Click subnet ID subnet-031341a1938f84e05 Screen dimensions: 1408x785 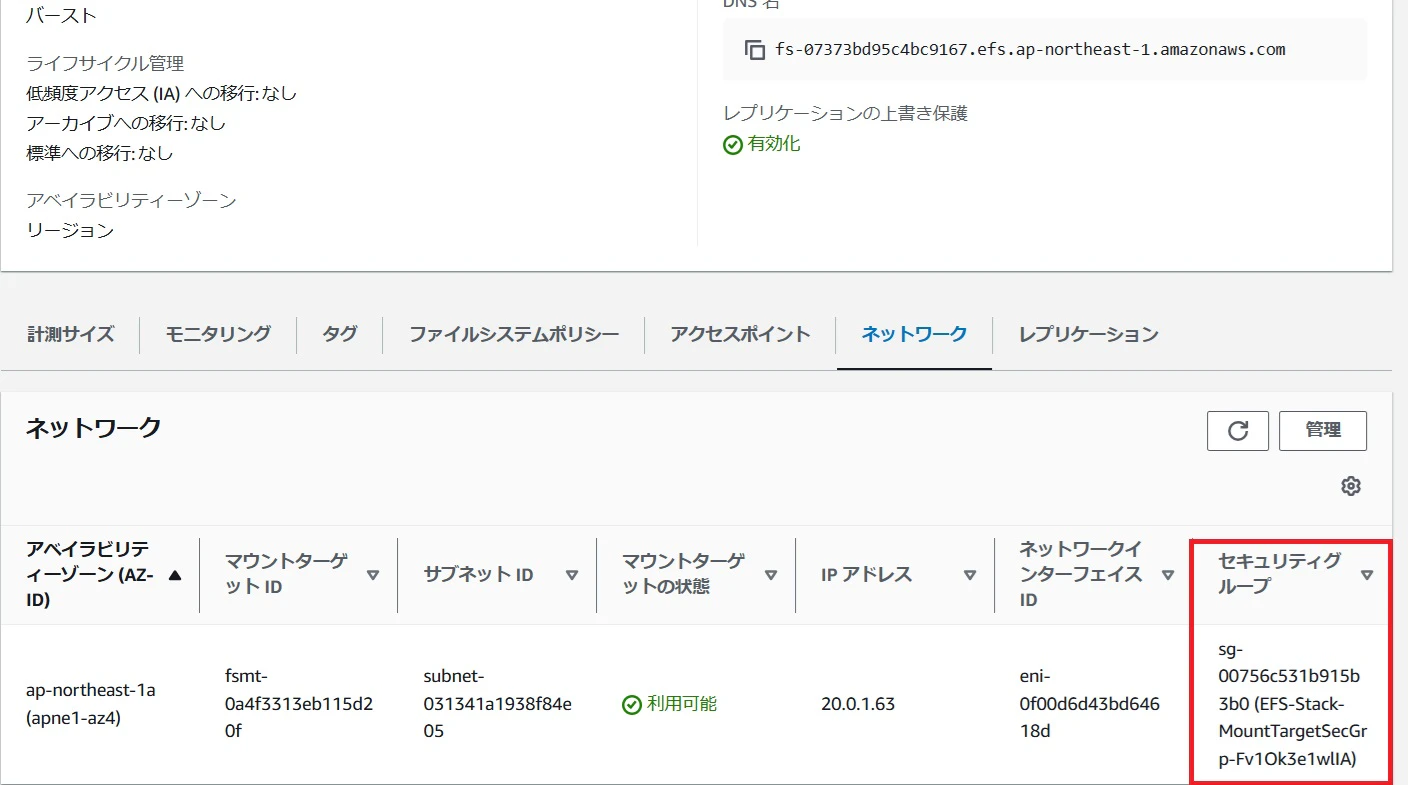pos(497,704)
